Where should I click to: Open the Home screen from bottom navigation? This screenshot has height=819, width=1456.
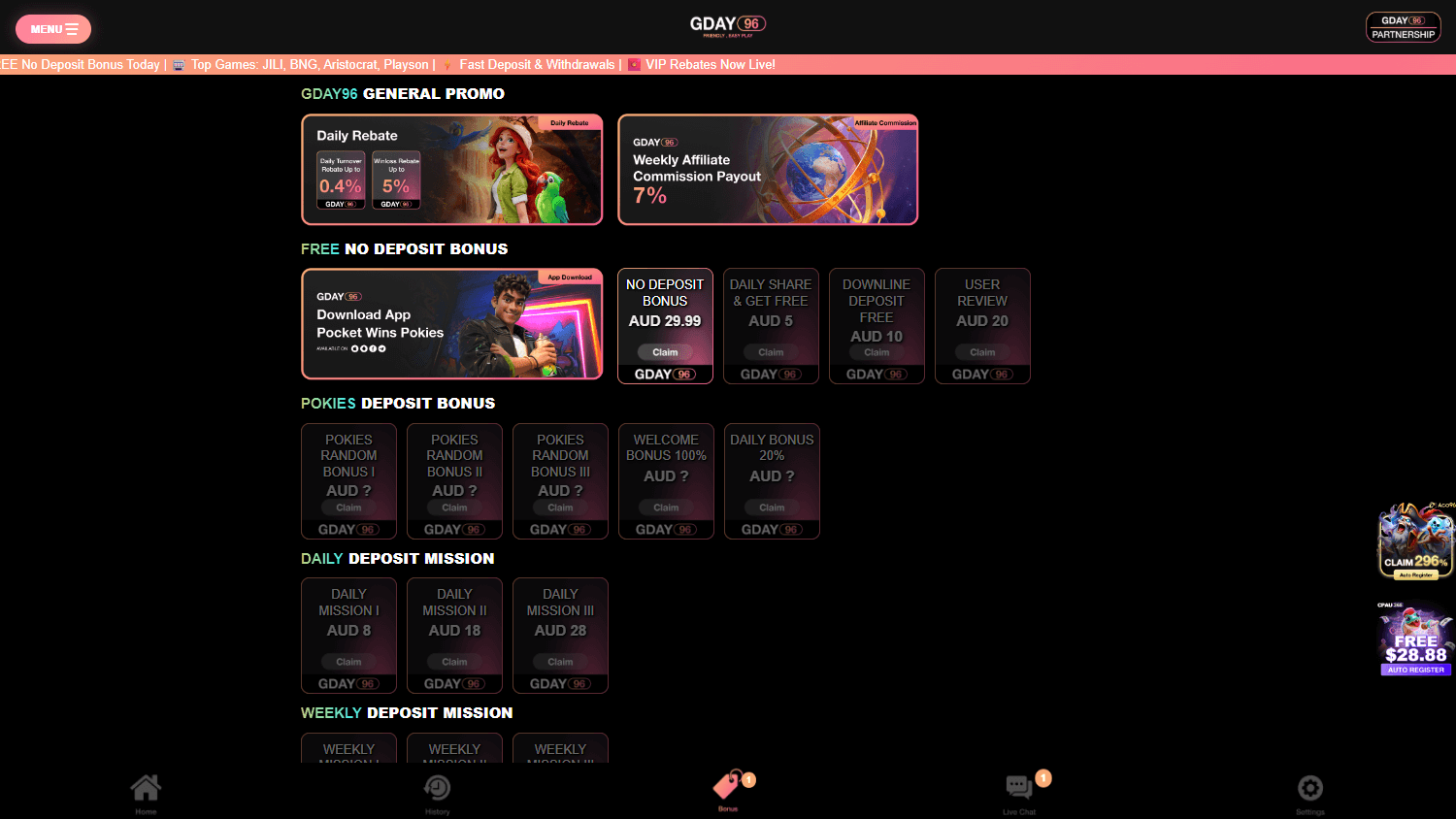point(146,791)
